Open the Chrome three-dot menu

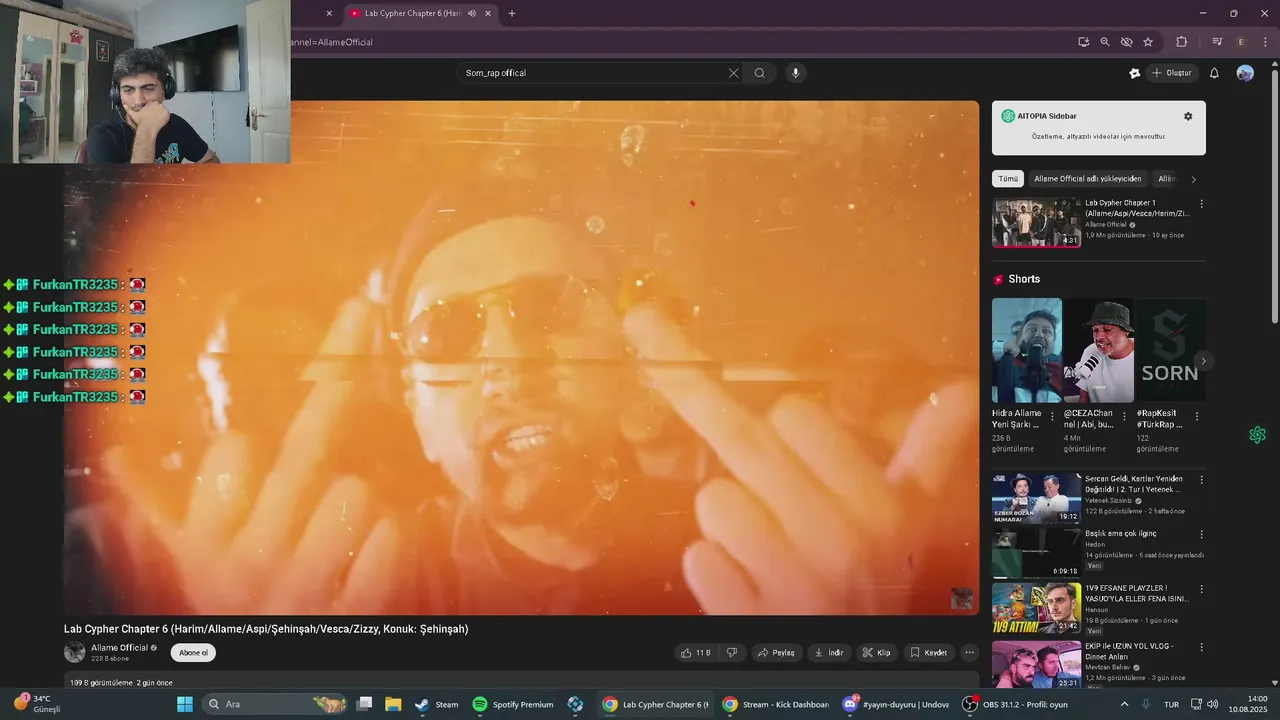(x=1265, y=42)
